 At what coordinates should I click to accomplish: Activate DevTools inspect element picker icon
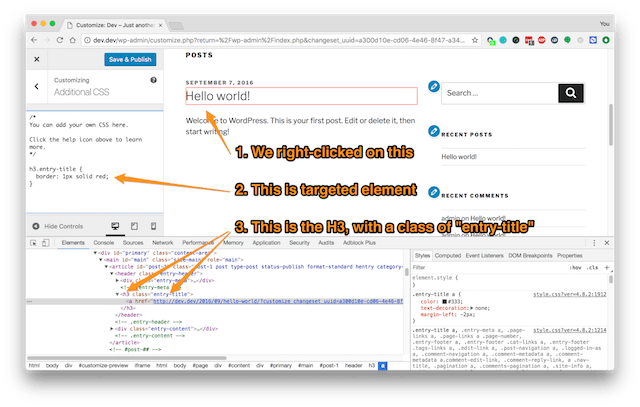(33, 243)
